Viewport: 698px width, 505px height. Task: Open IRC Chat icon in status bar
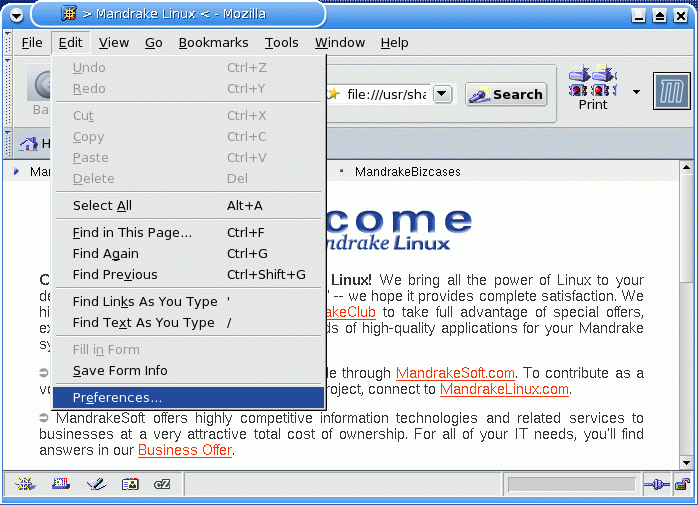[162, 485]
